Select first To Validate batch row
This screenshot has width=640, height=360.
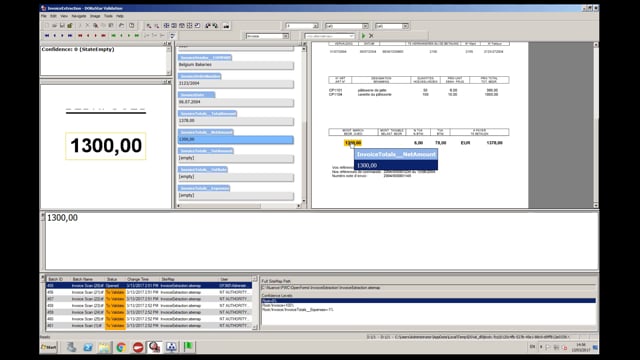point(149,292)
